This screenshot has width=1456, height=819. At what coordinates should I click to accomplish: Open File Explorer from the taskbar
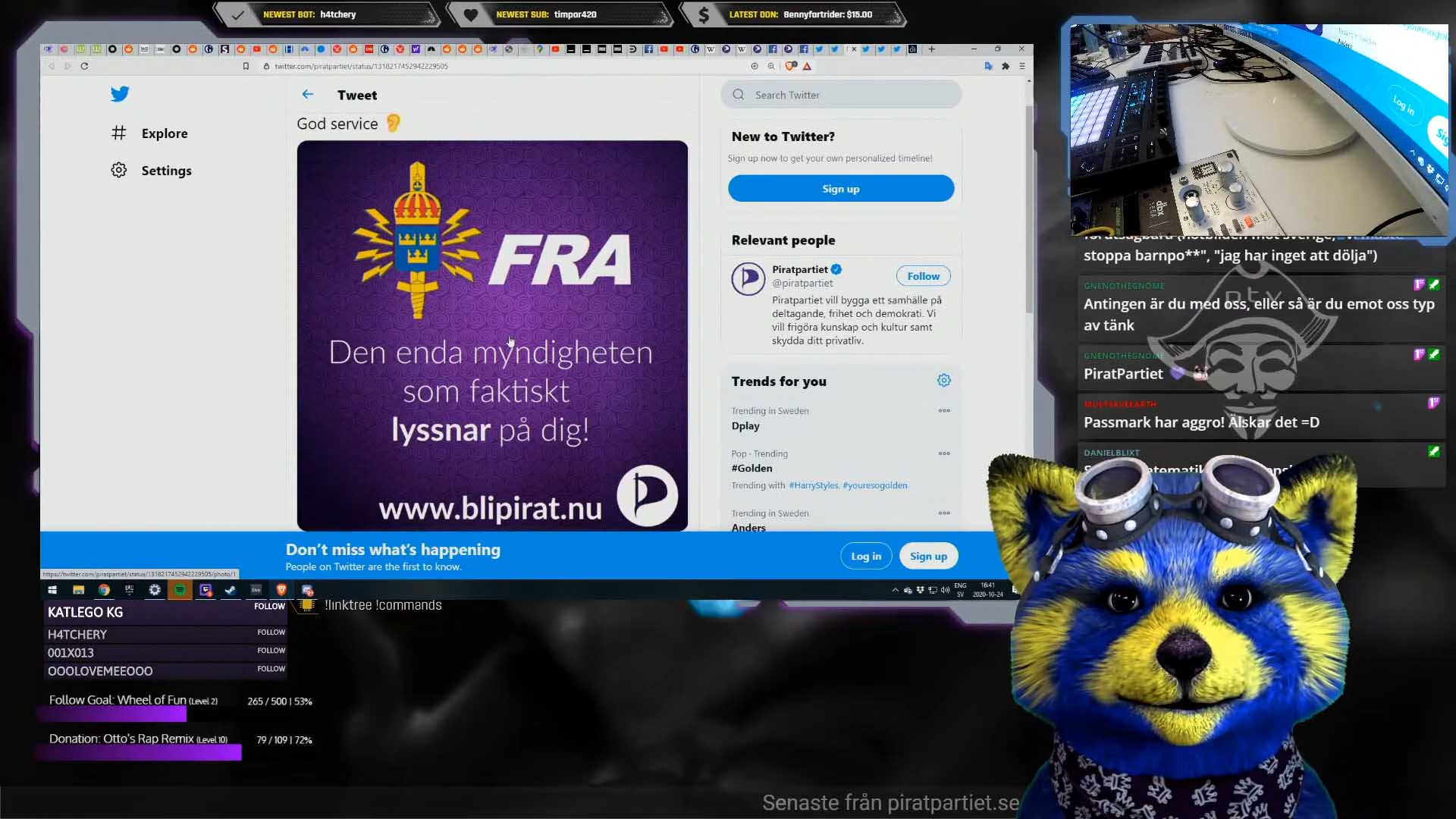(78, 590)
